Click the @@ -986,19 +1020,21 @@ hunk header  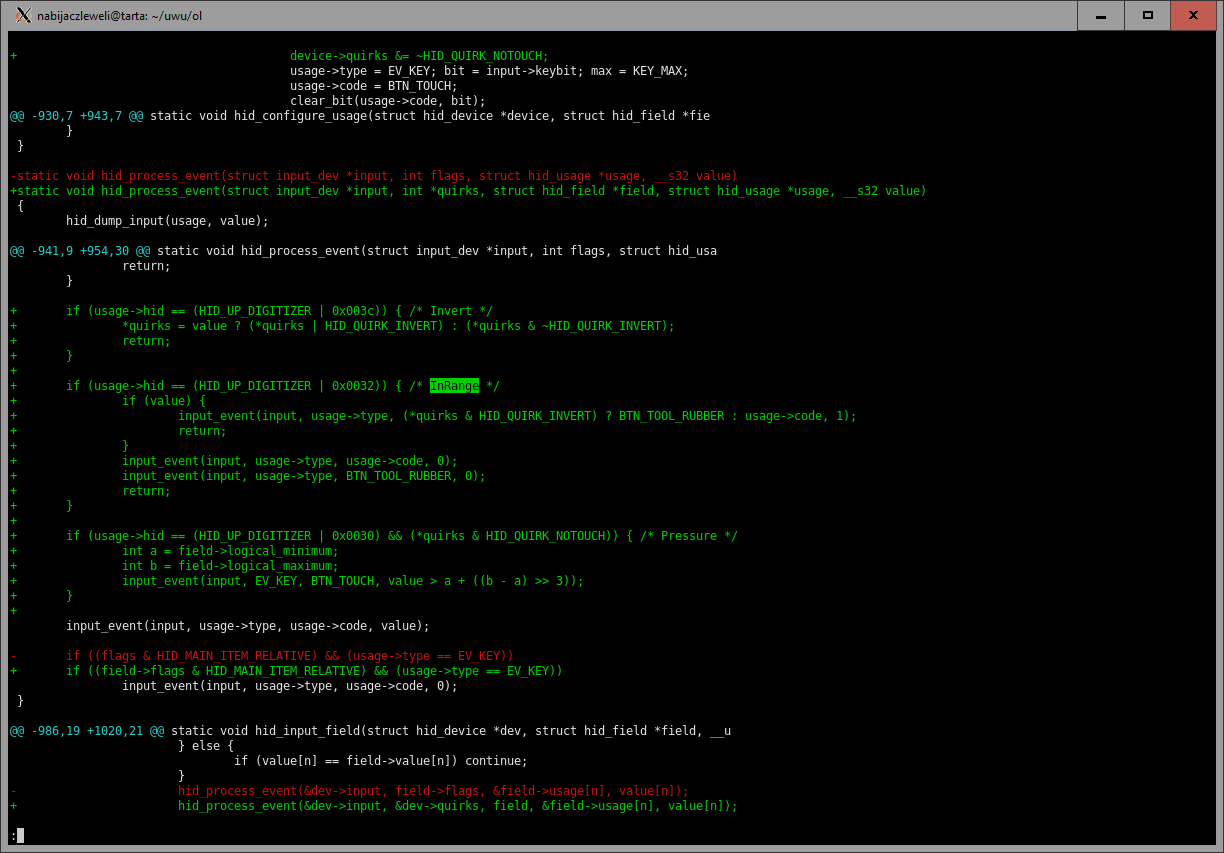[x=87, y=731]
